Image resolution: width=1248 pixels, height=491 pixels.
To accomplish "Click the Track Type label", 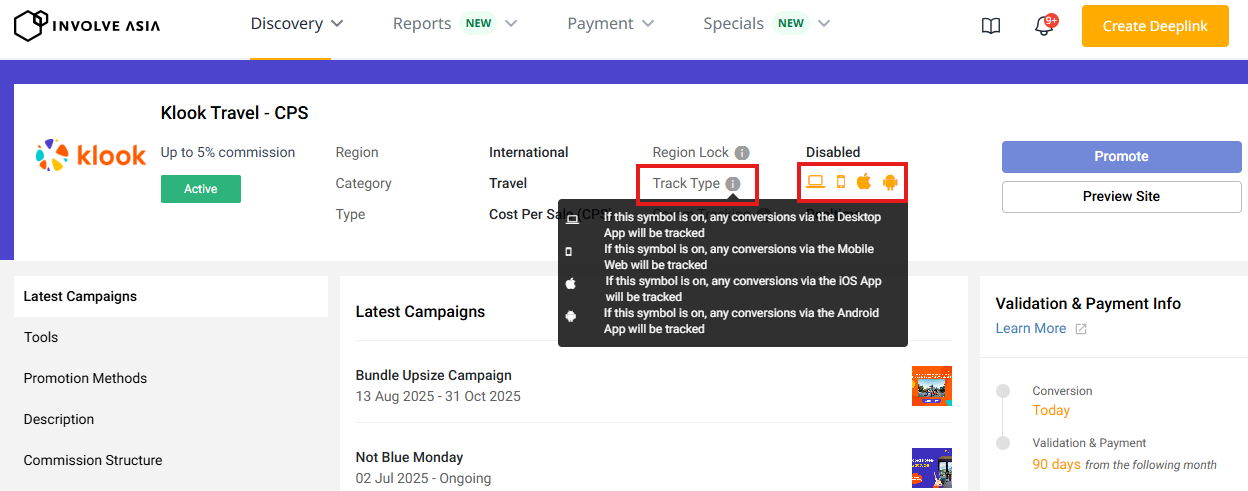I will pos(686,184).
